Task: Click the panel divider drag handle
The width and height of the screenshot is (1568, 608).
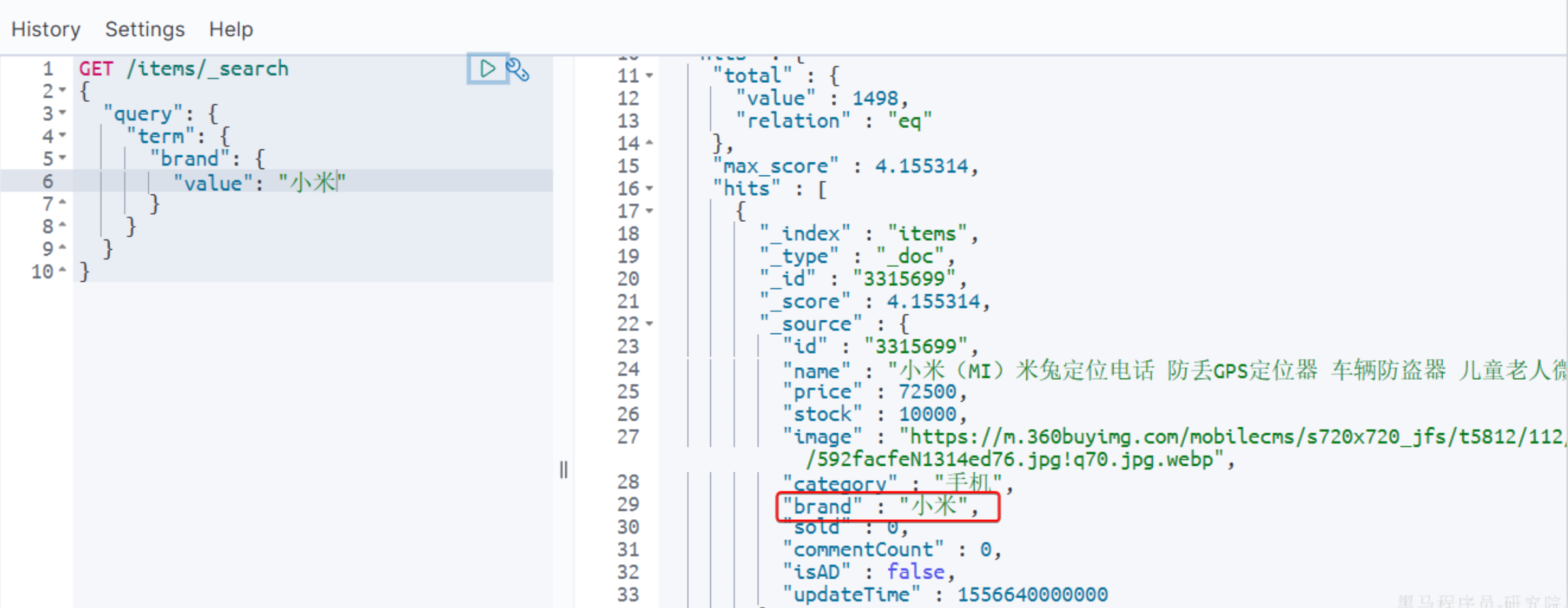Action: tap(563, 470)
